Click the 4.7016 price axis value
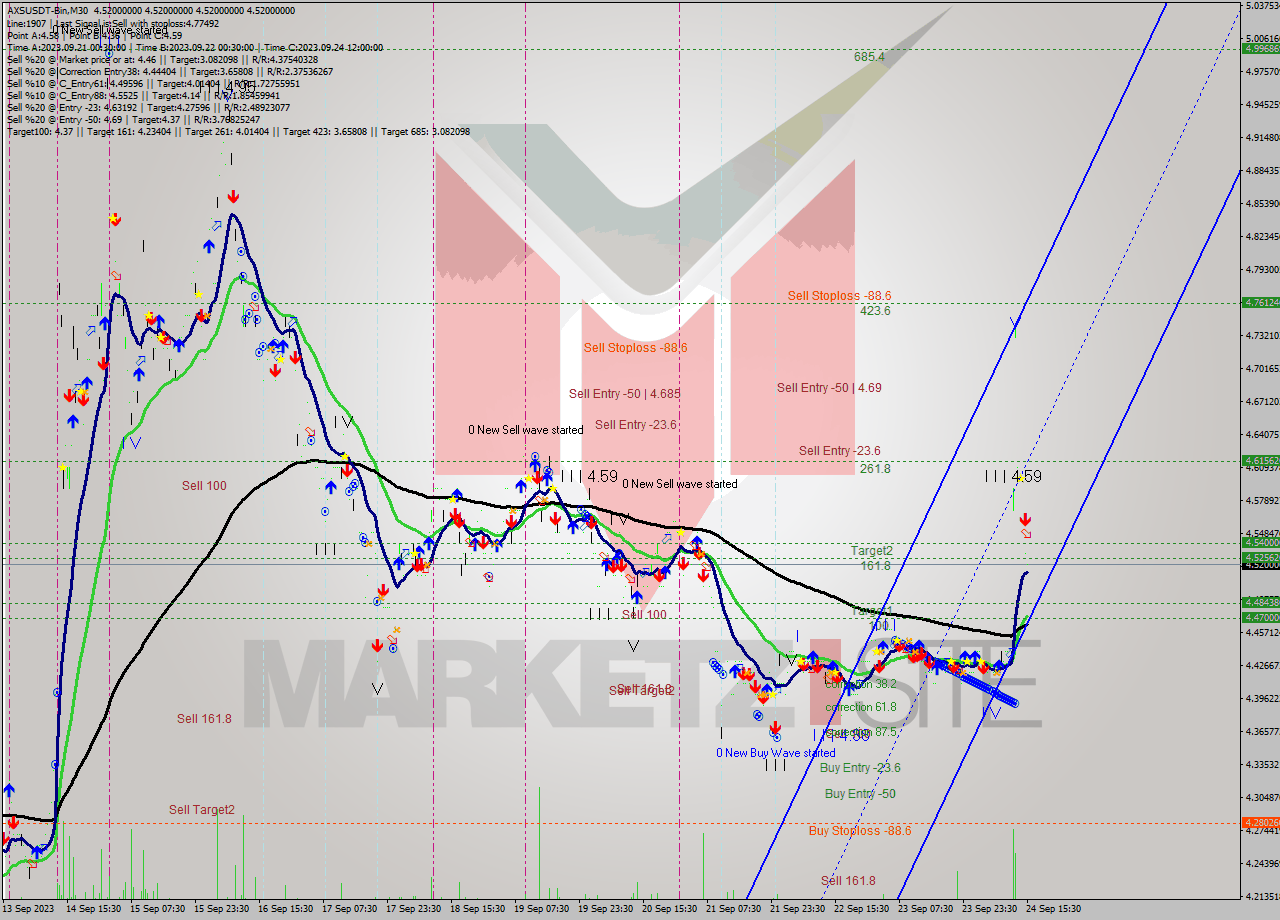The height and width of the screenshot is (920, 1280). coord(1261,369)
